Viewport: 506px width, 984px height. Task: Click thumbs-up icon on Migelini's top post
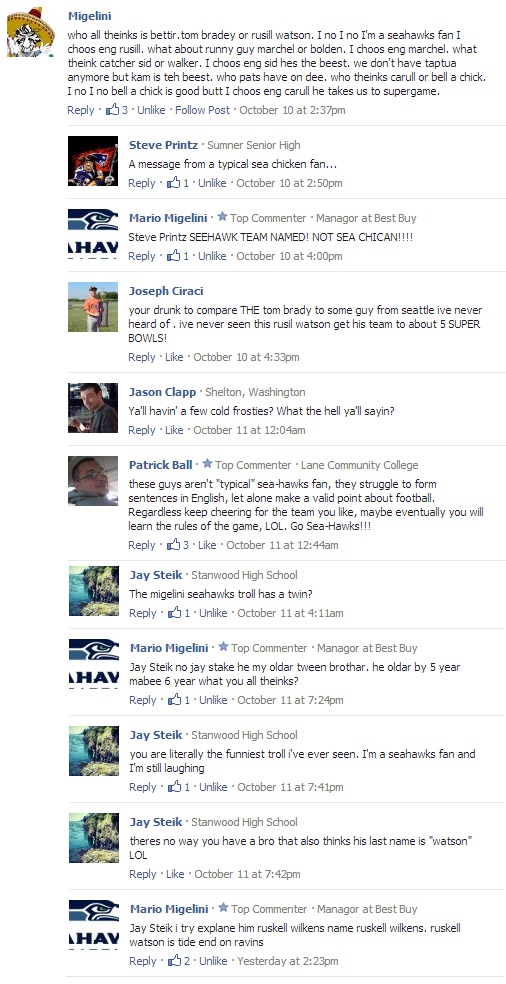[112, 110]
